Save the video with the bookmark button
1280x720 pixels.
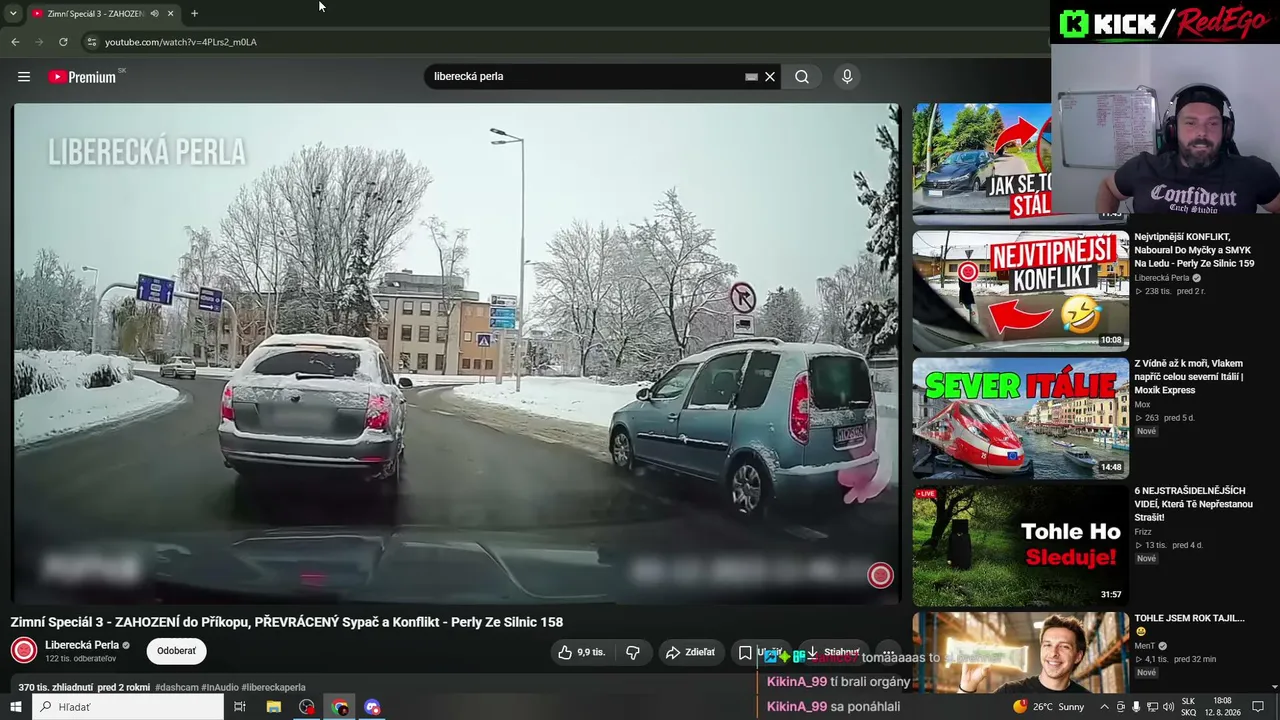[x=745, y=652]
